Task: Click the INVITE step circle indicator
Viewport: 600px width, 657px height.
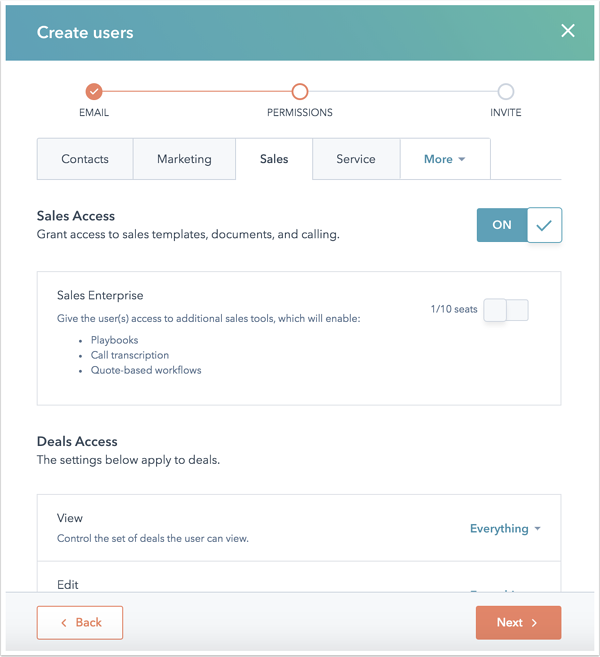Action: (x=506, y=91)
